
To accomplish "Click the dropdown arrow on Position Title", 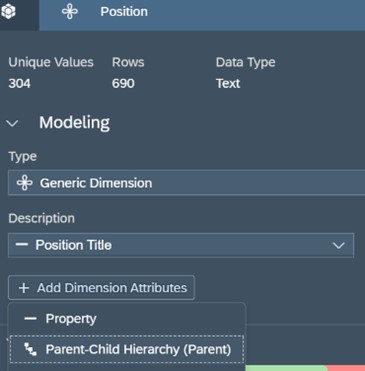I will tap(339, 246).
